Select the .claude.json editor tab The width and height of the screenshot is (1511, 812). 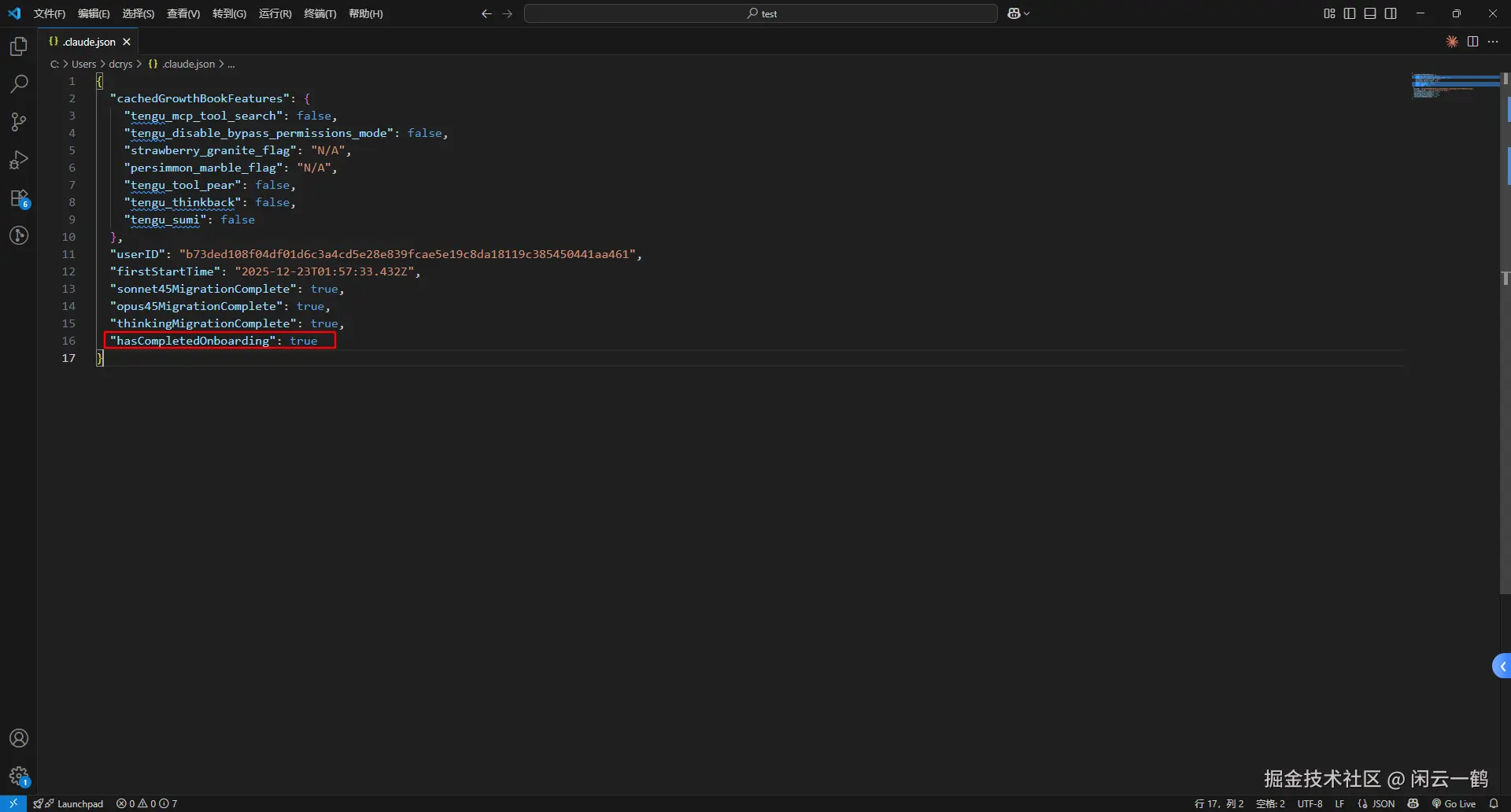[83, 42]
